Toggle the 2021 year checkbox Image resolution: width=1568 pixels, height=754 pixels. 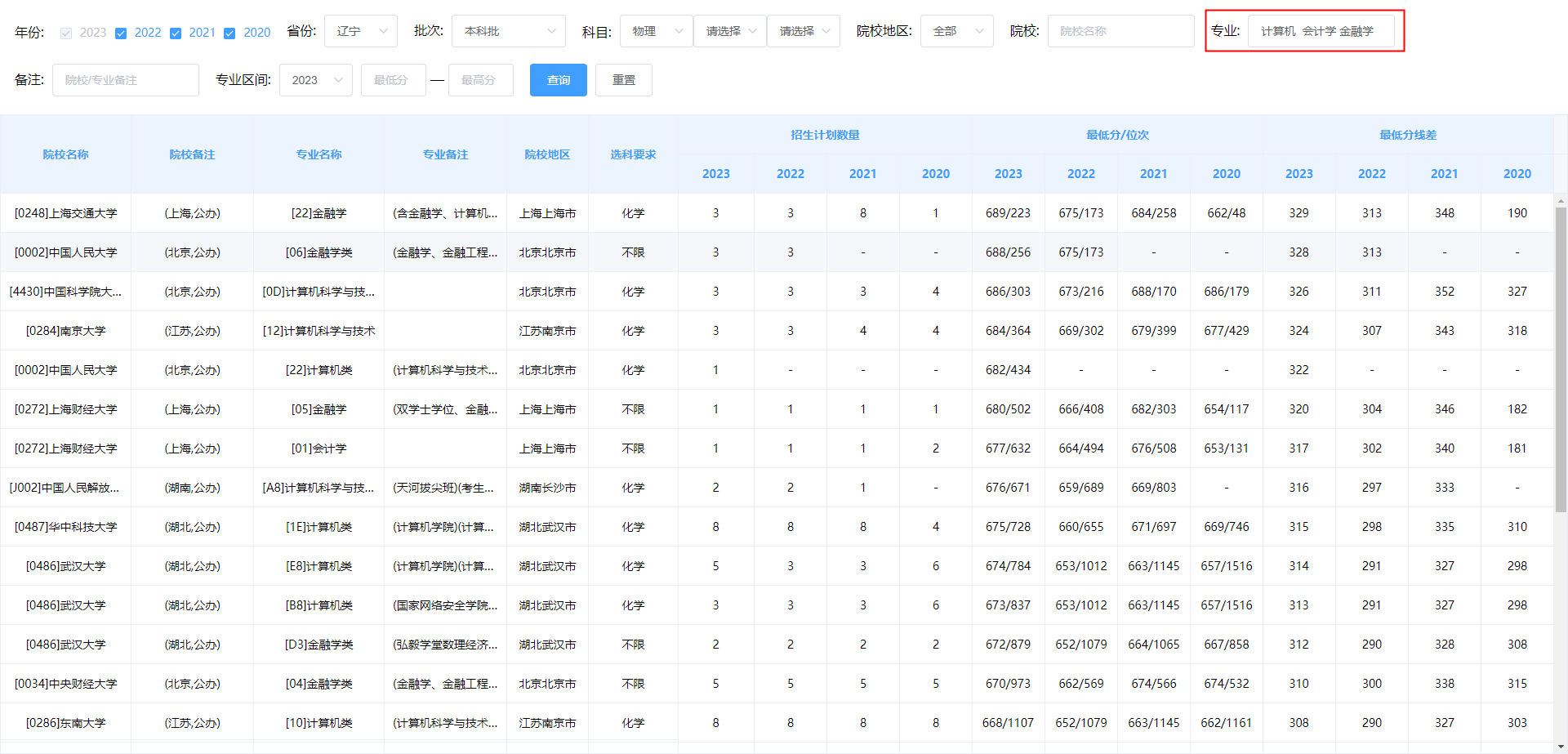click(x=176, y=33)
